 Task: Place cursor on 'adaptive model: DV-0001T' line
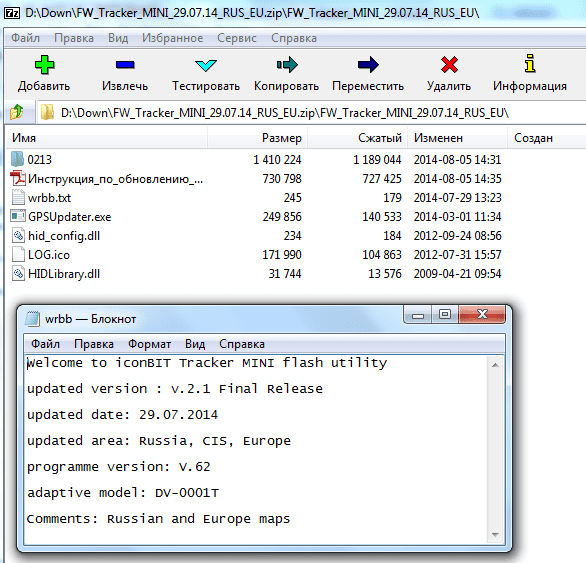coord(123,493)
